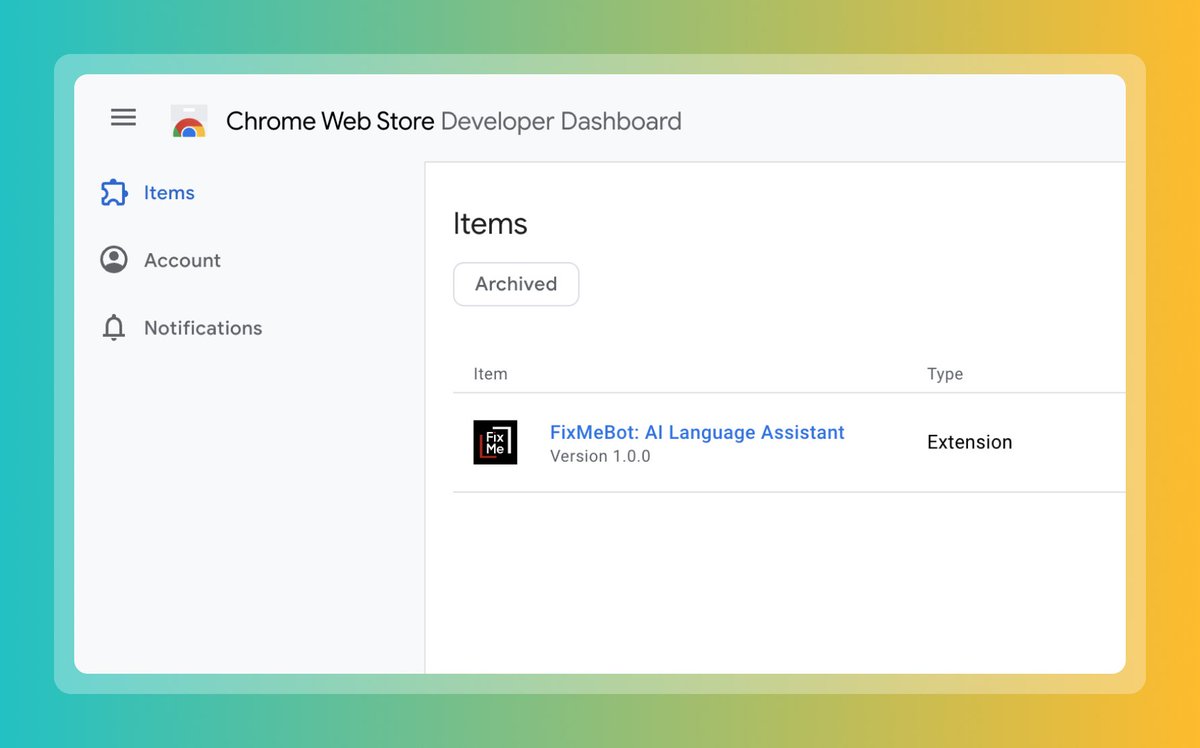
Task: Click the Extension type cell
Action: pos(970,442)
